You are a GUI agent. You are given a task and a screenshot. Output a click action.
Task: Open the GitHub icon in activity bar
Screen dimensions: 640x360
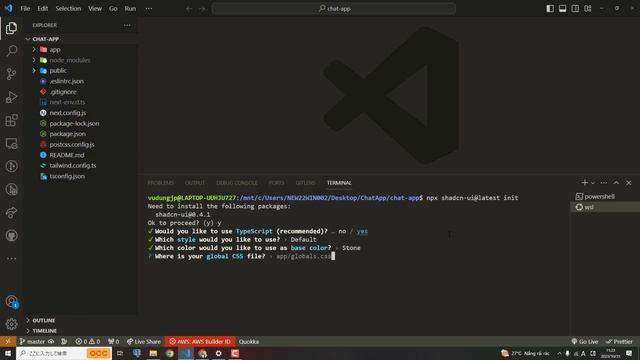[x=11, y=236]
